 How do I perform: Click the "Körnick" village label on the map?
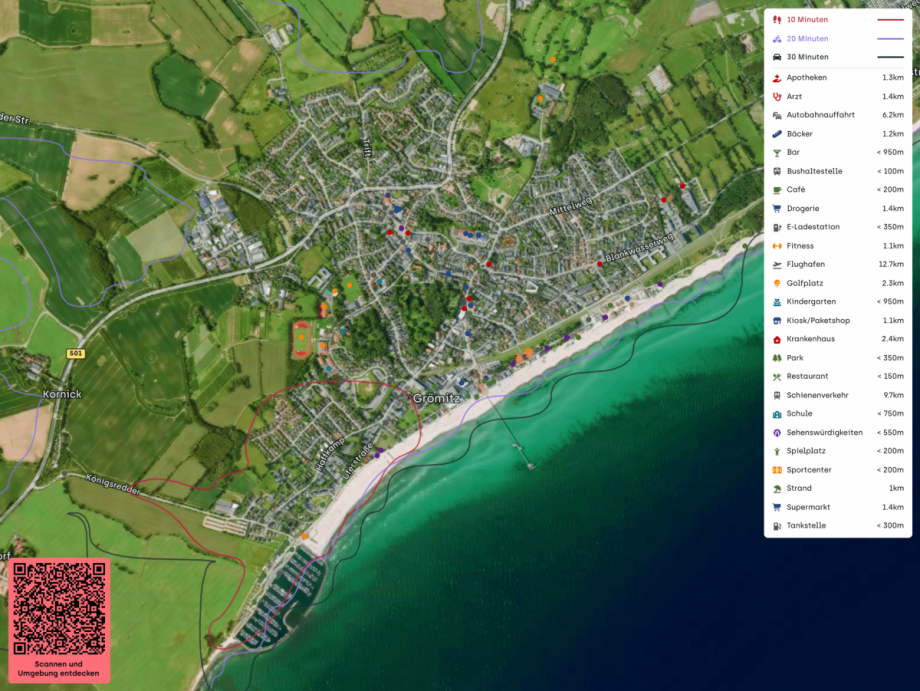(62, 394)
